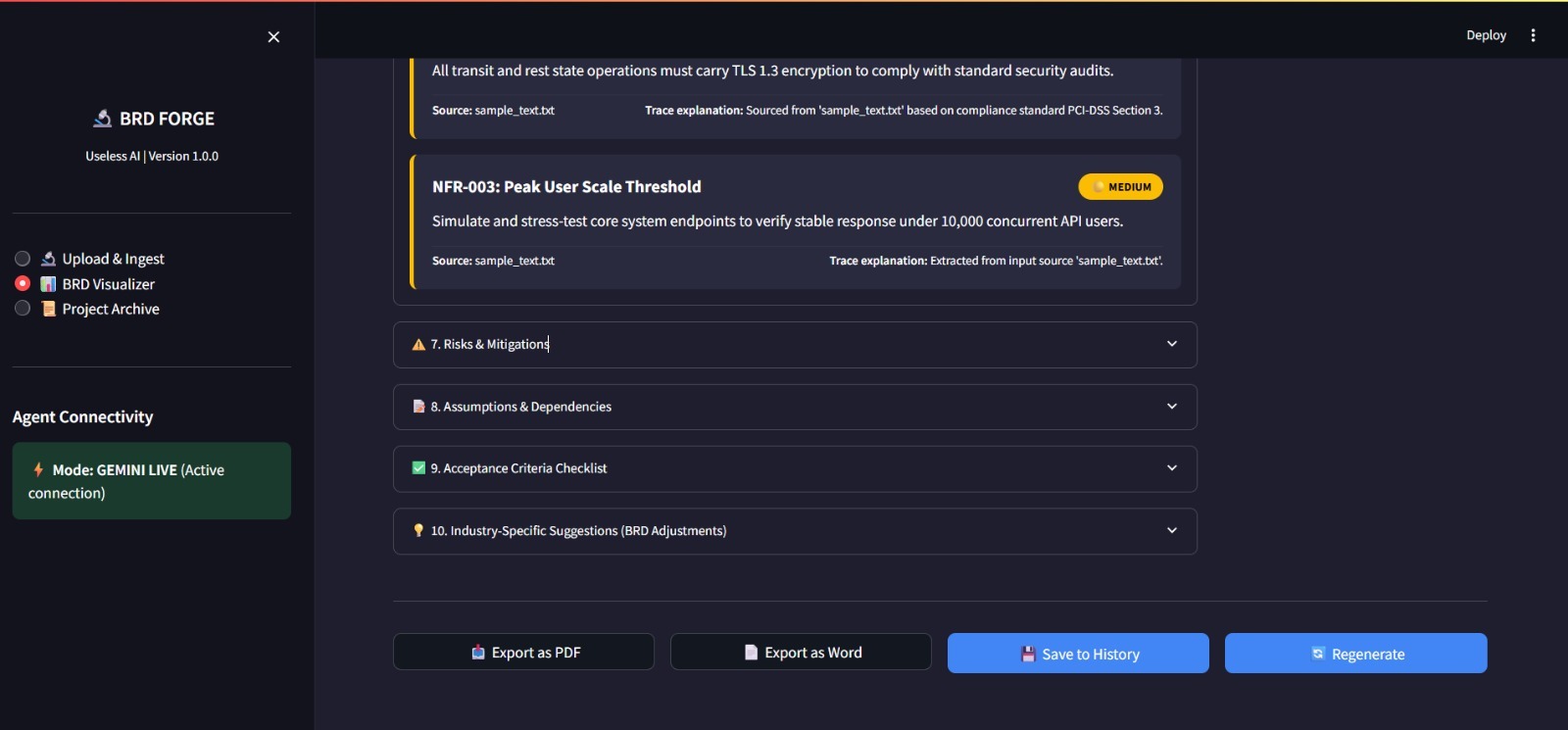Open the three-dot main menu
The image size is (1568, 730).
tap(1533, 35)
